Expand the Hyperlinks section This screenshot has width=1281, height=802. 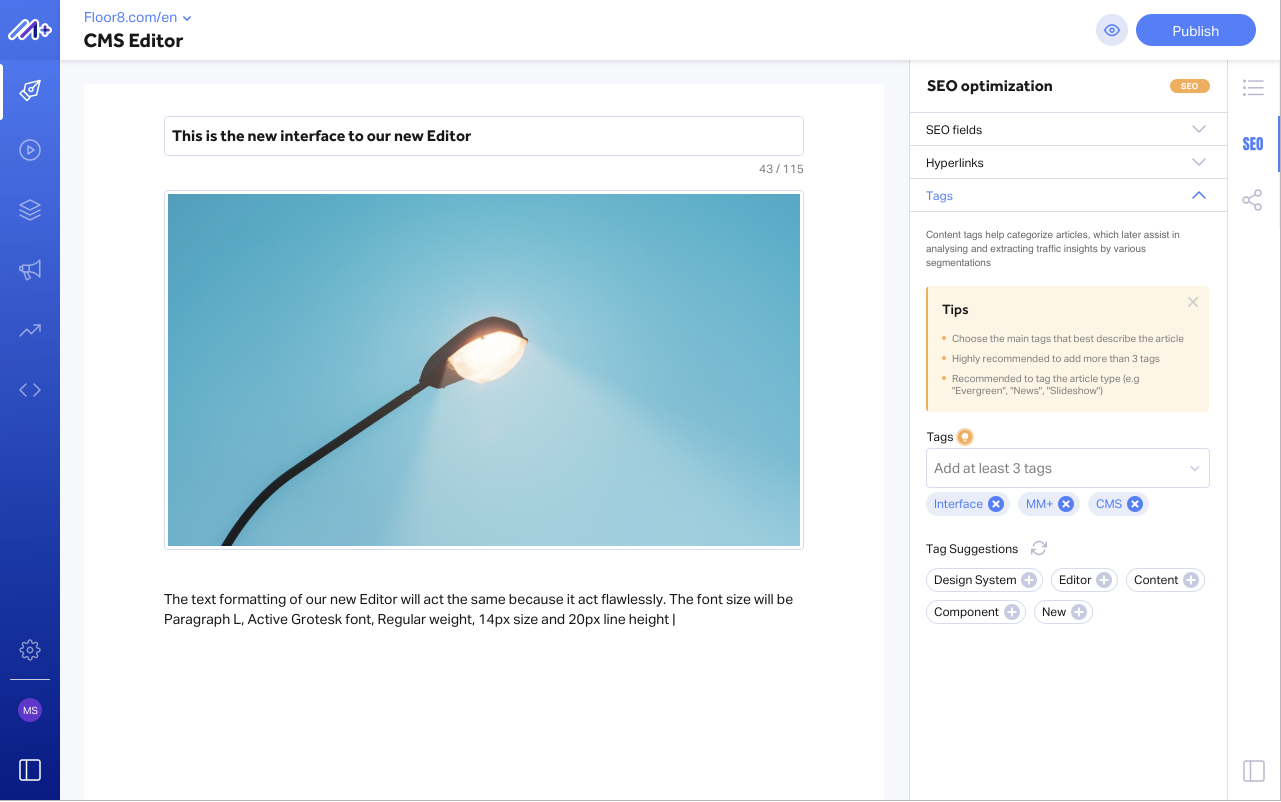pyautogui.click(x=1068, y=162)
